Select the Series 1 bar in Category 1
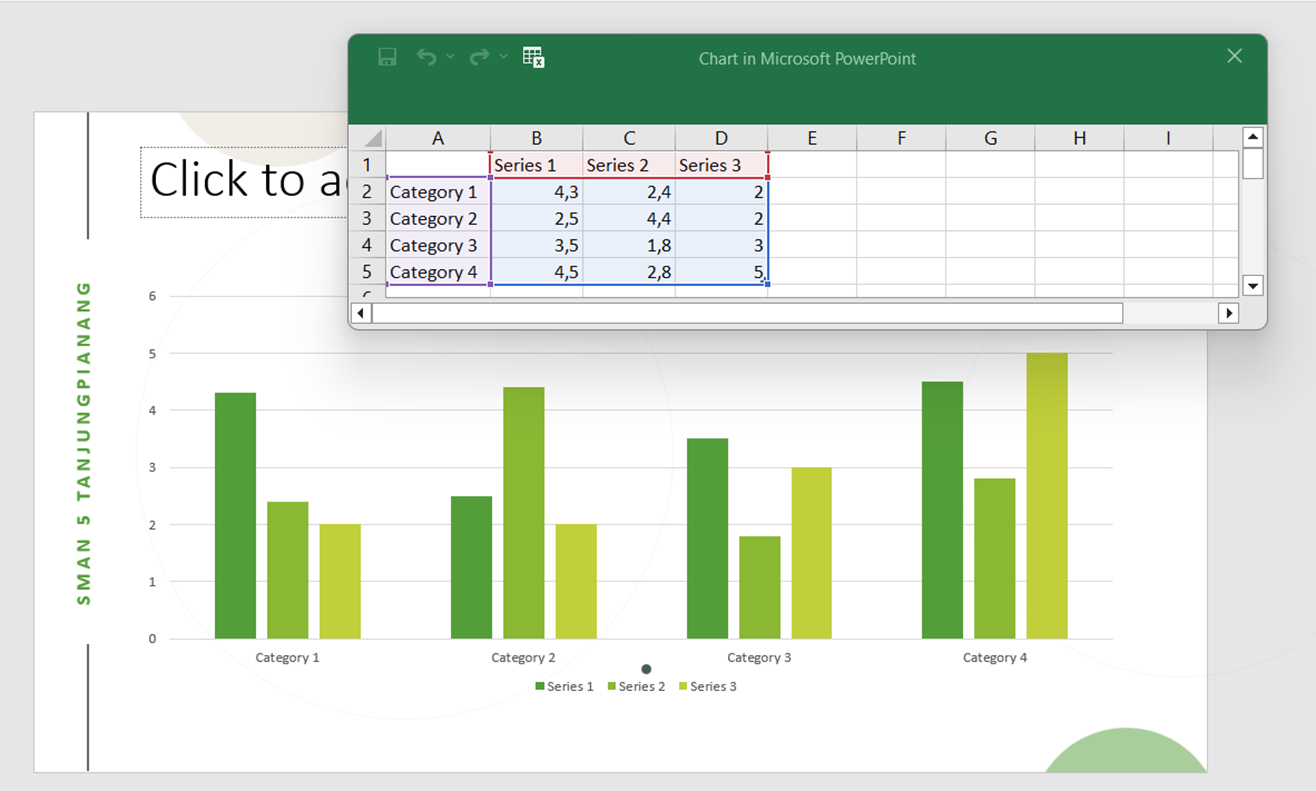The height and width of the screenshot is (791, 1316). 235,515
